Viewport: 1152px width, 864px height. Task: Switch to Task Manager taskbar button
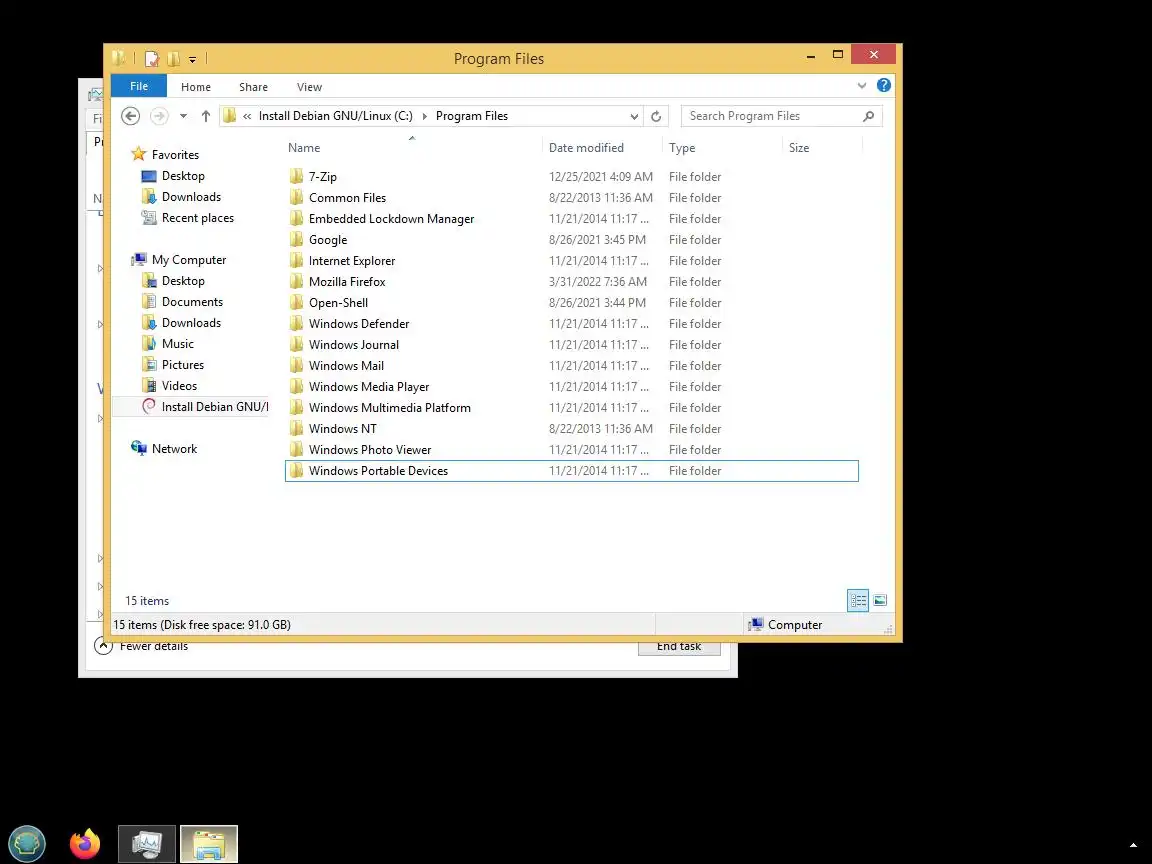coord(147,843)
